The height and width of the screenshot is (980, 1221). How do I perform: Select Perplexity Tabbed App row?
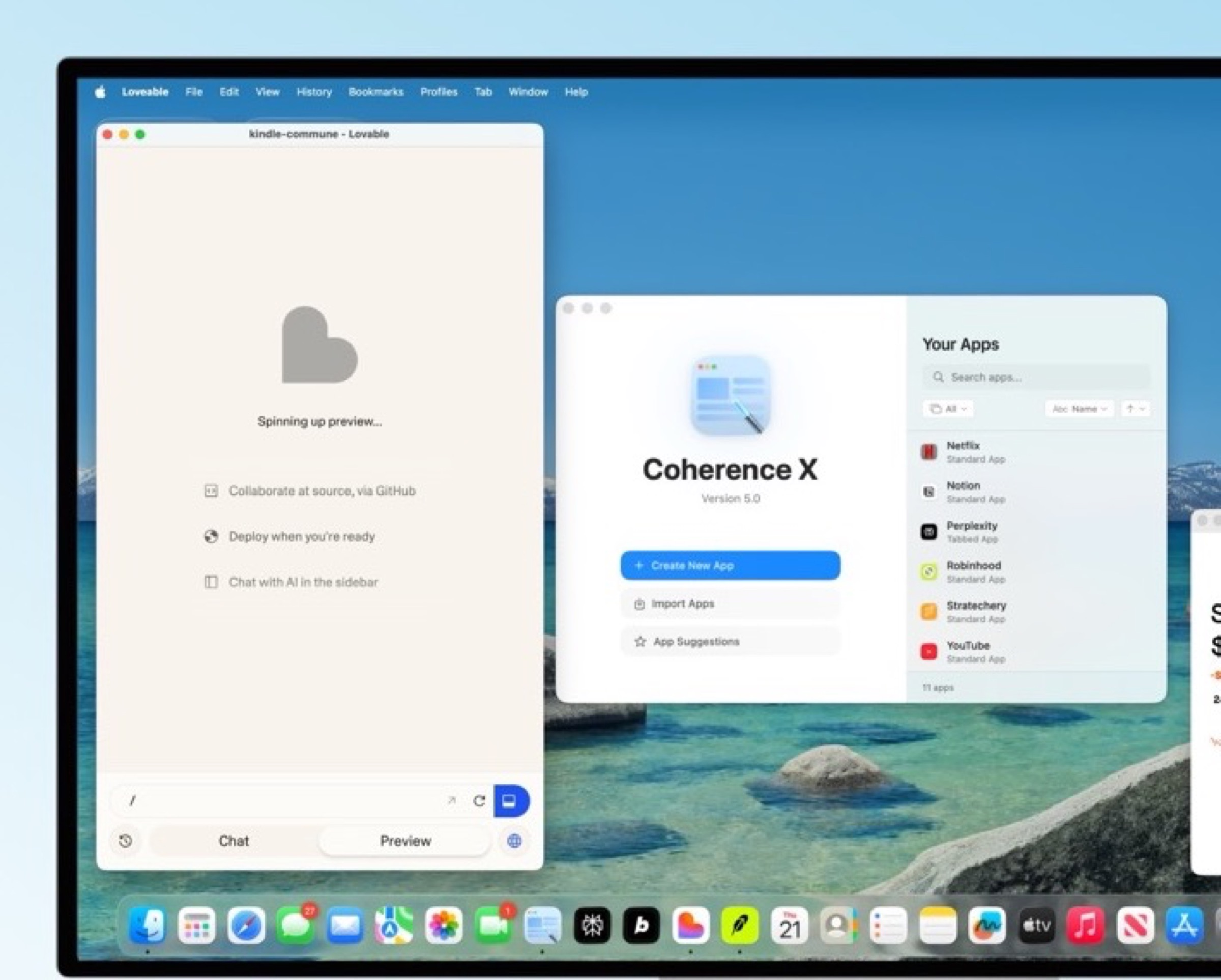(x=1035, y=532)
